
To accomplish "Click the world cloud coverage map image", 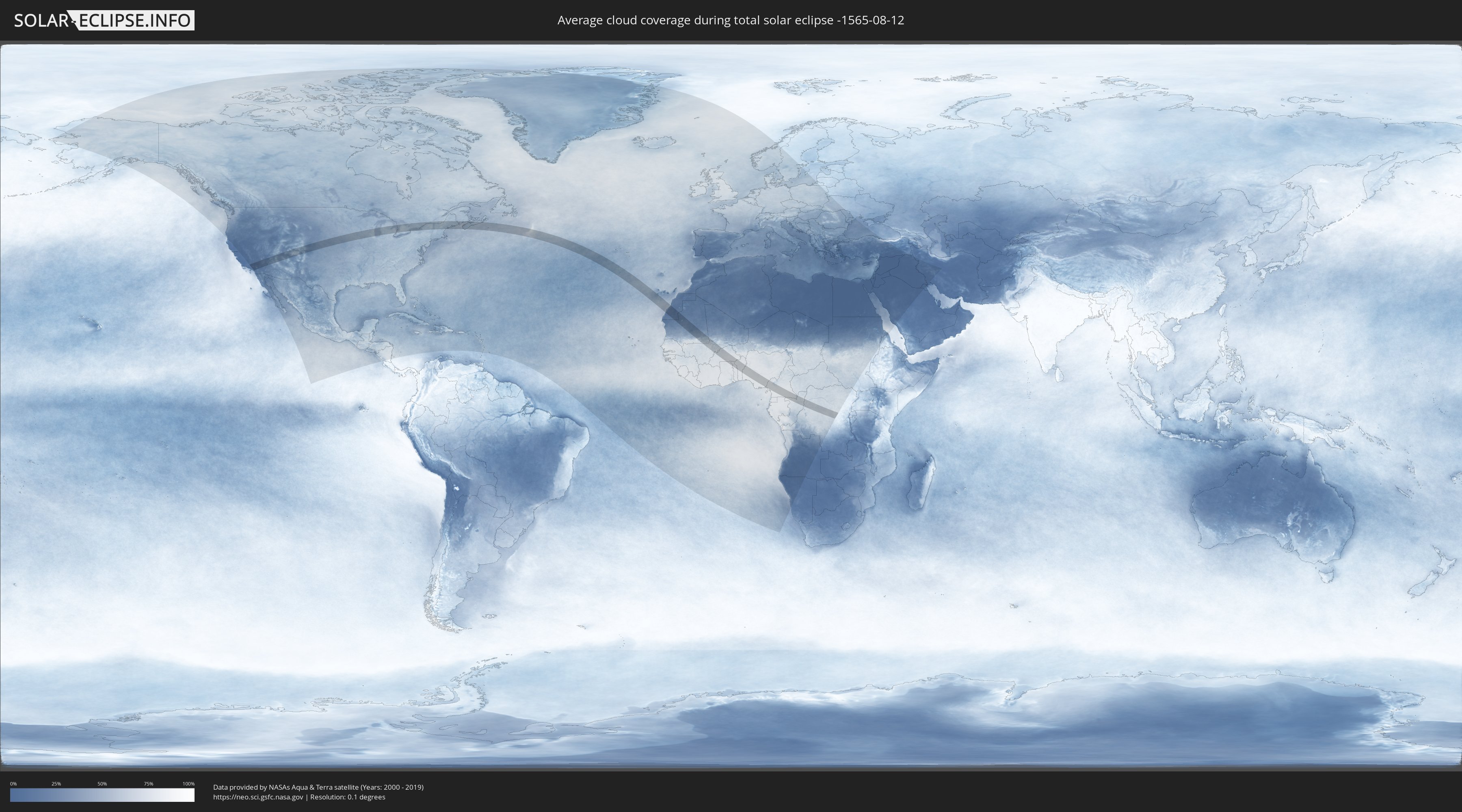I will click(731, 405).
